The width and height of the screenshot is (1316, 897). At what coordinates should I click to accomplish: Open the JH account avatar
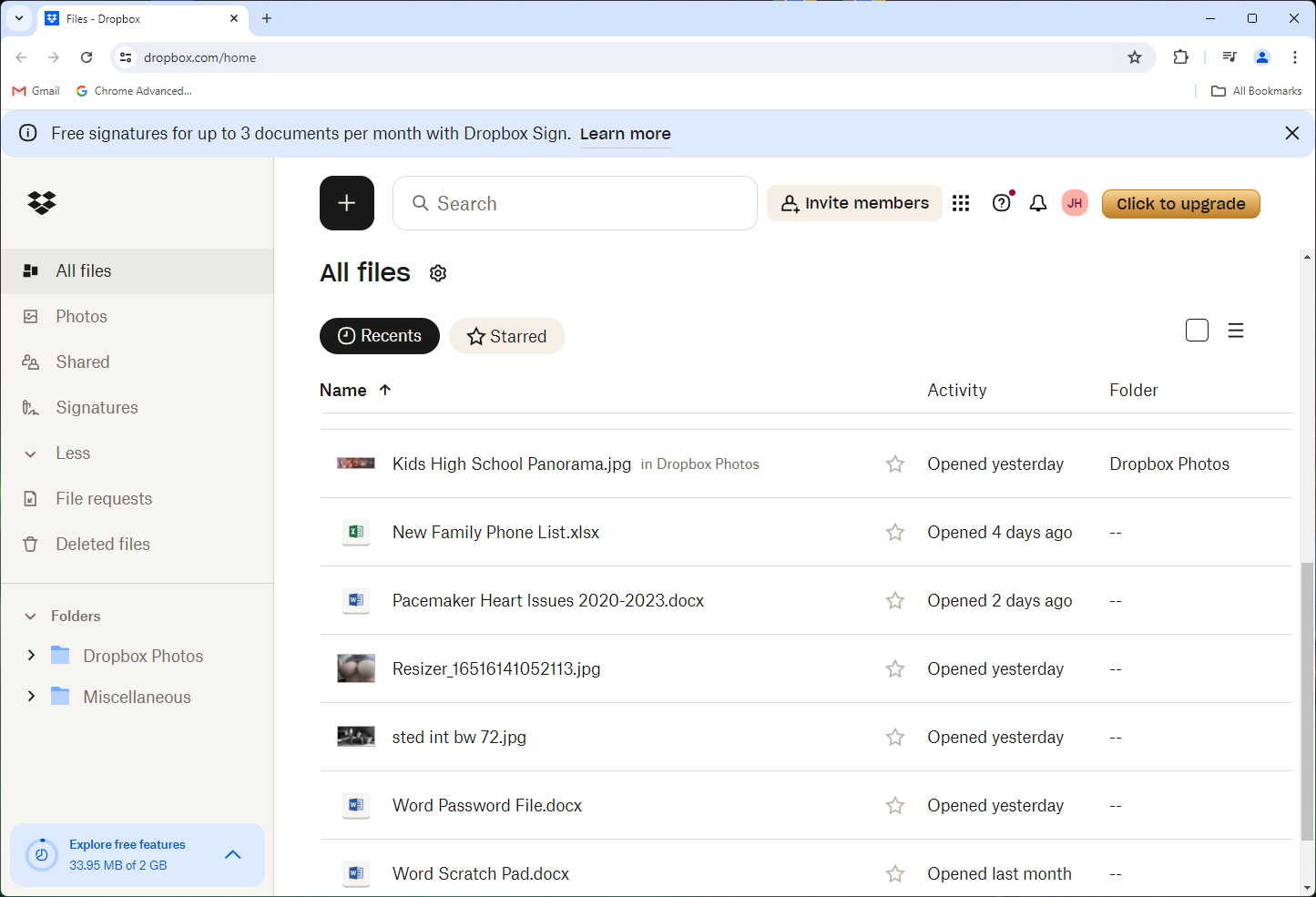click(1075, 203)
